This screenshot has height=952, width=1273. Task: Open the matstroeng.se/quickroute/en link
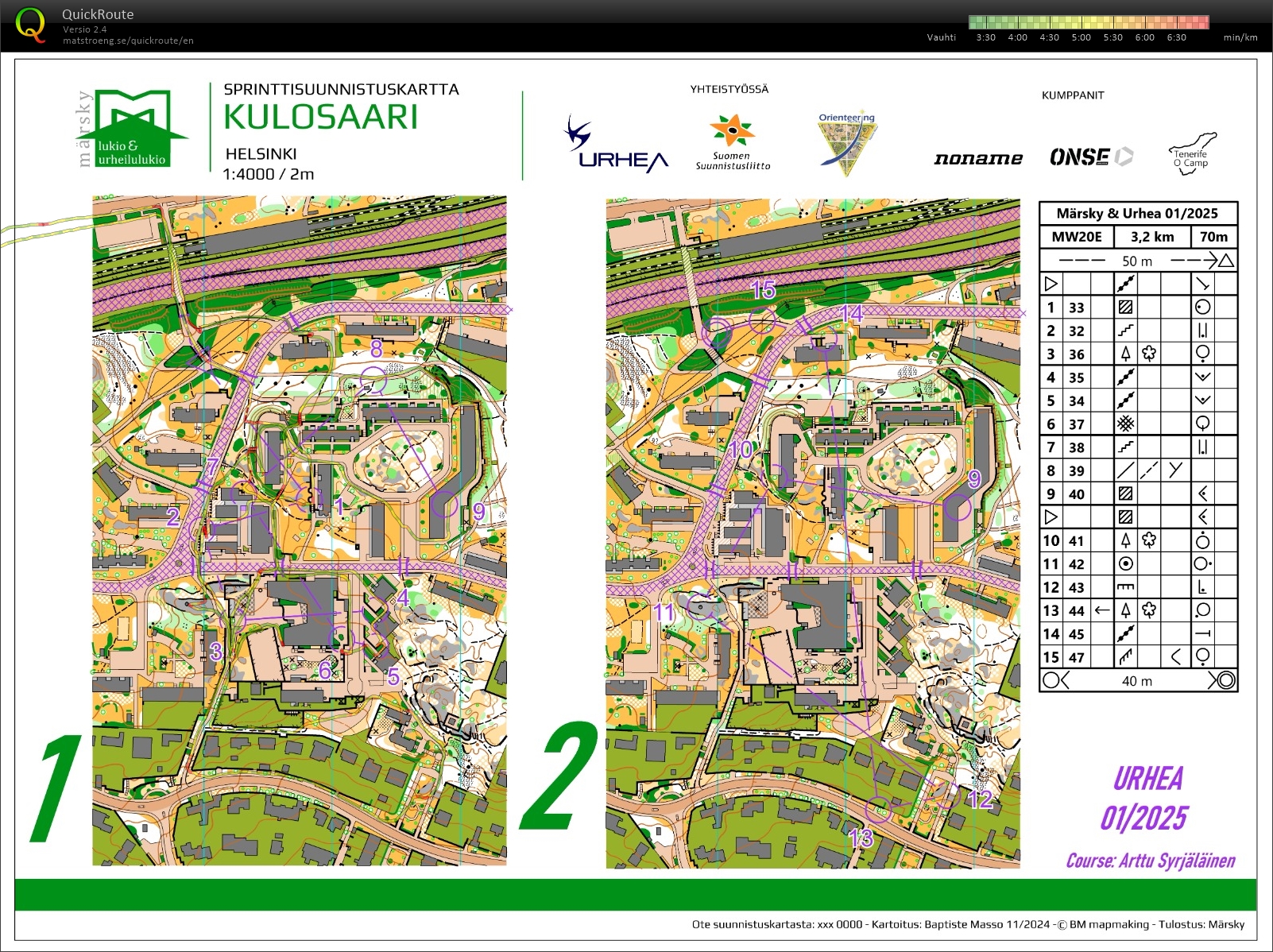click(128, 41)
